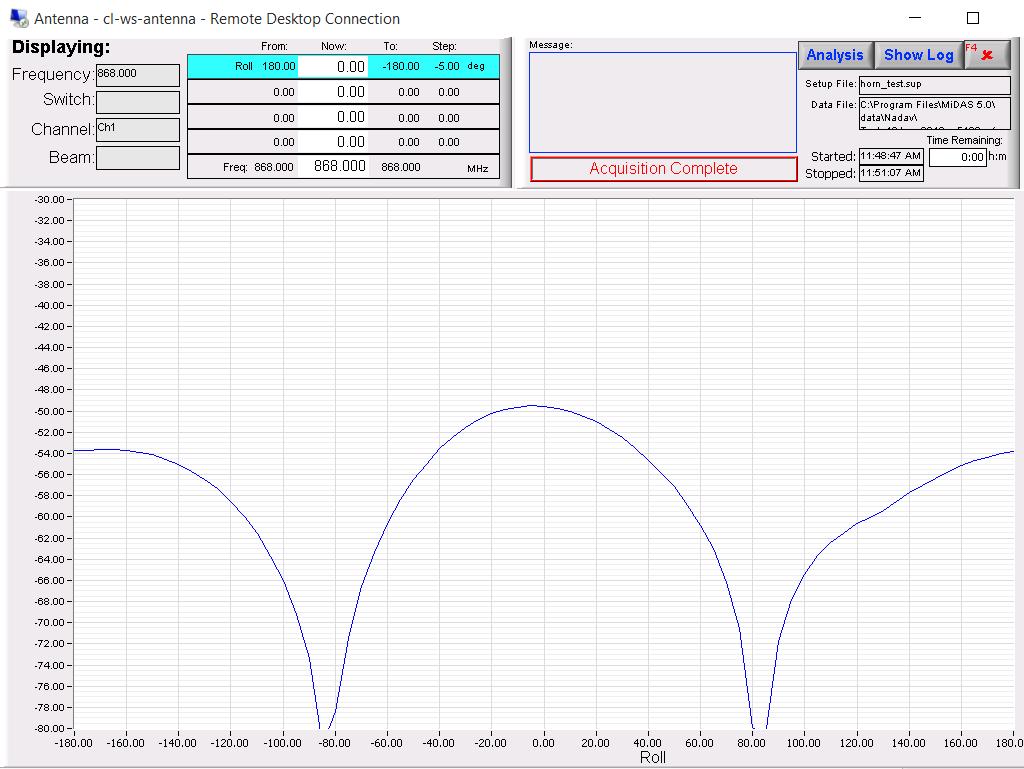
Task: Close acquisition with the F4 red X button
Action: pyautogui.click(x=987, y=55)
